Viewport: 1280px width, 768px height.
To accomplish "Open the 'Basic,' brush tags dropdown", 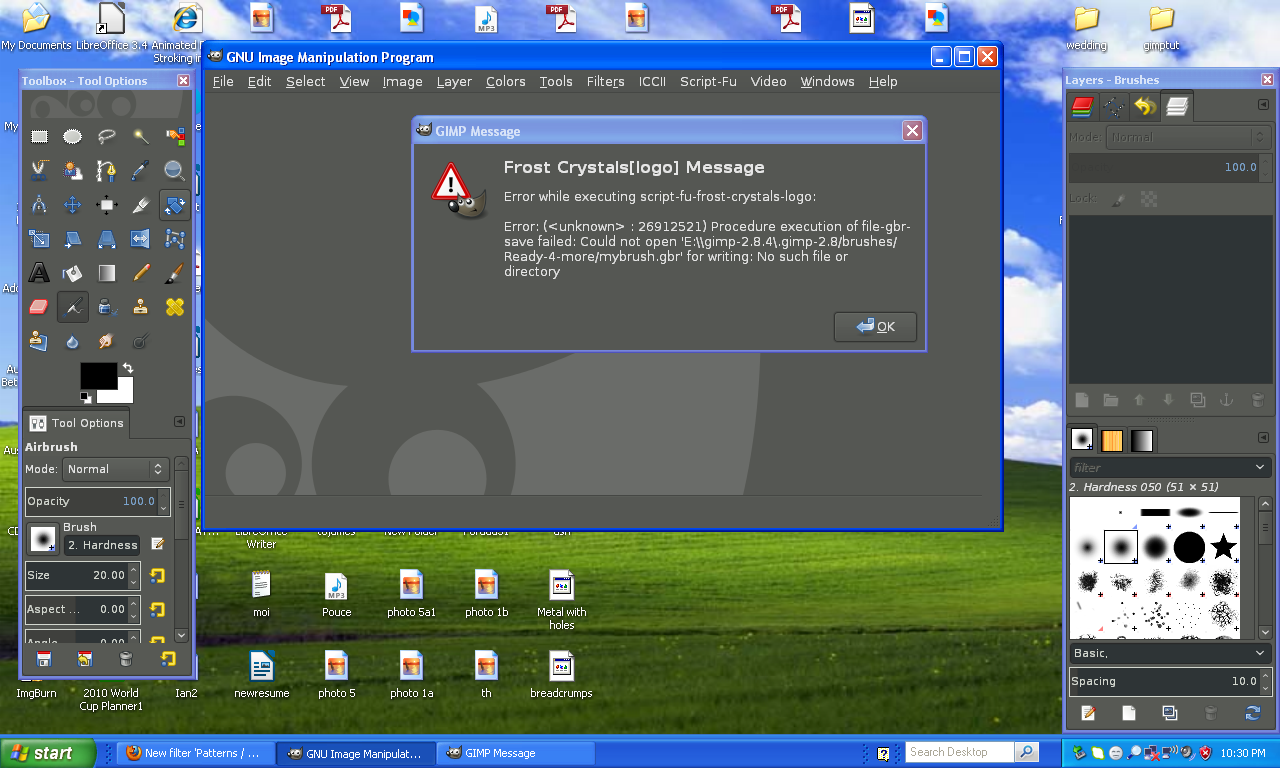I will point(1170,653).
